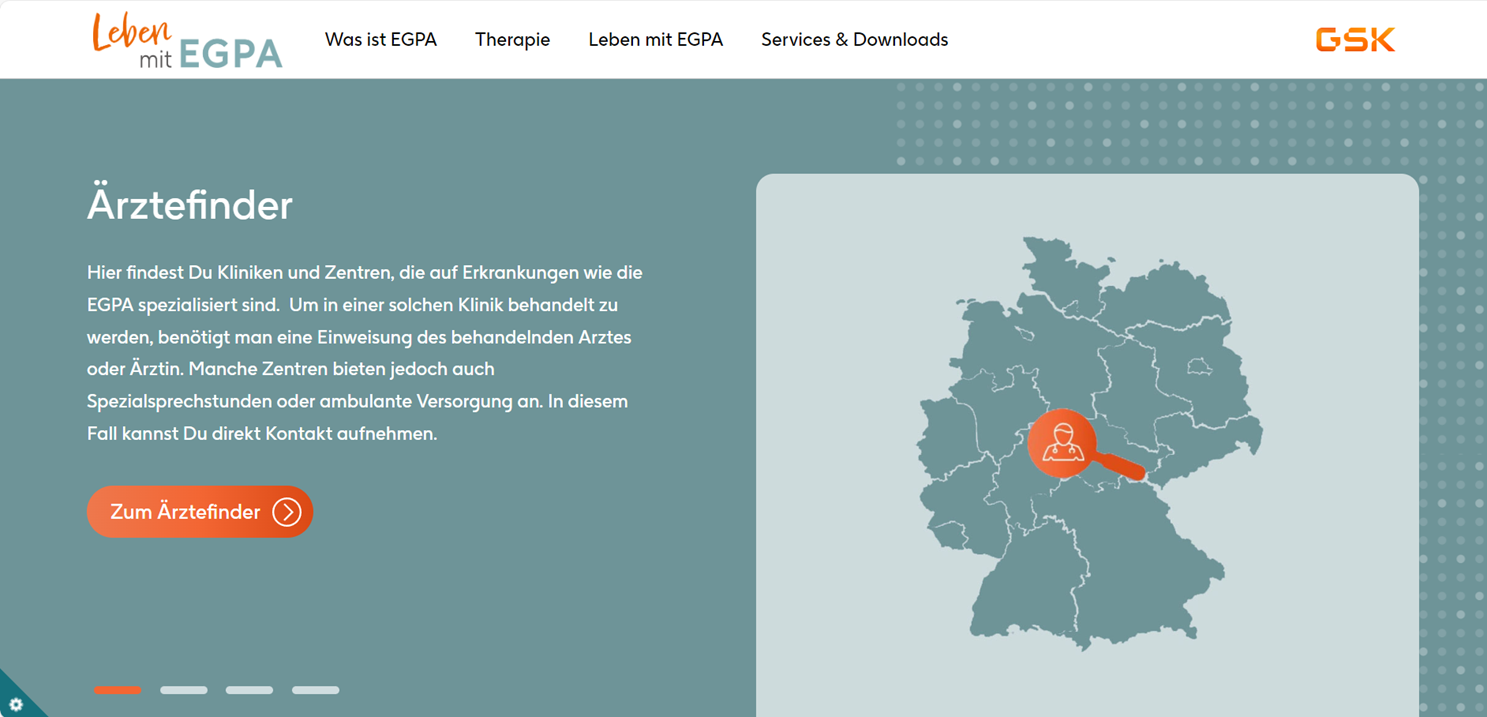The width and height of the screenshot is (1487, 717).
Task: Click the paragraph starting Hier findest Du Kliniken
Action: pos(364,353)
